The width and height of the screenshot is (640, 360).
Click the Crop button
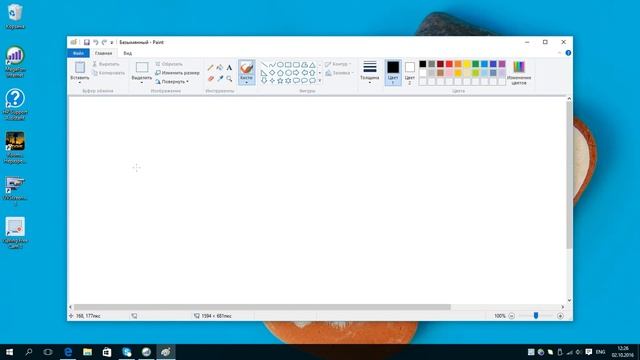pos(169,64)
